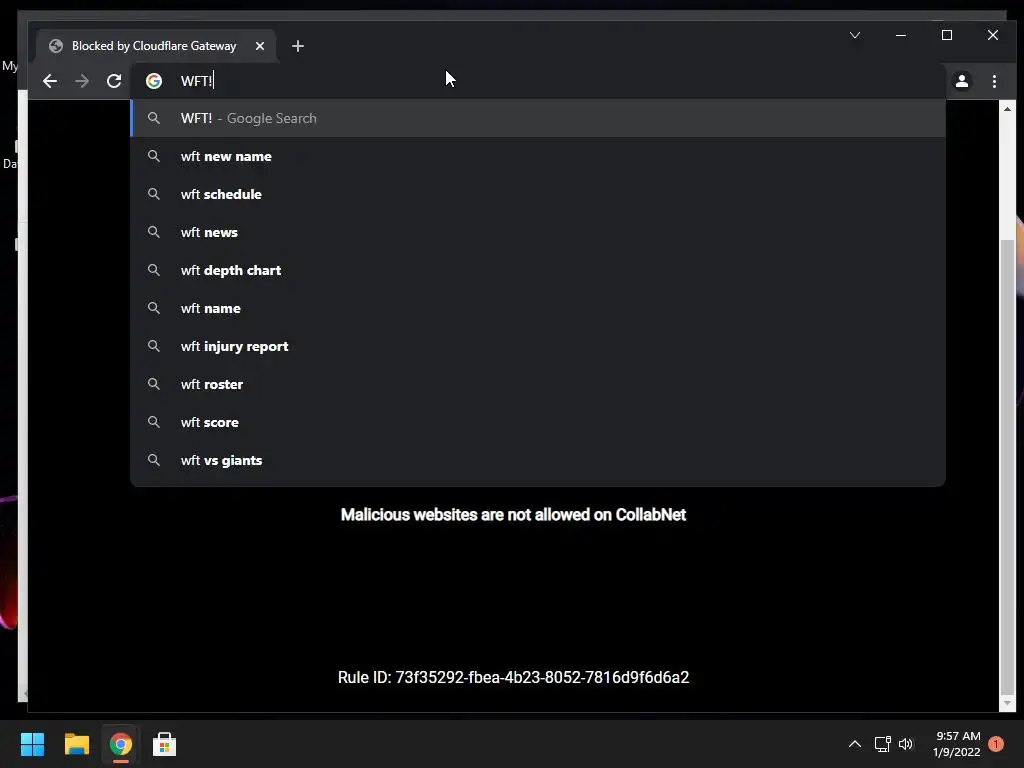Image resolution: width=1024 pixels, height=768 pixels.
Task: Click the magnifier icon beside 'wft news'
Action: pyautogui.click(x=153, y=232)
